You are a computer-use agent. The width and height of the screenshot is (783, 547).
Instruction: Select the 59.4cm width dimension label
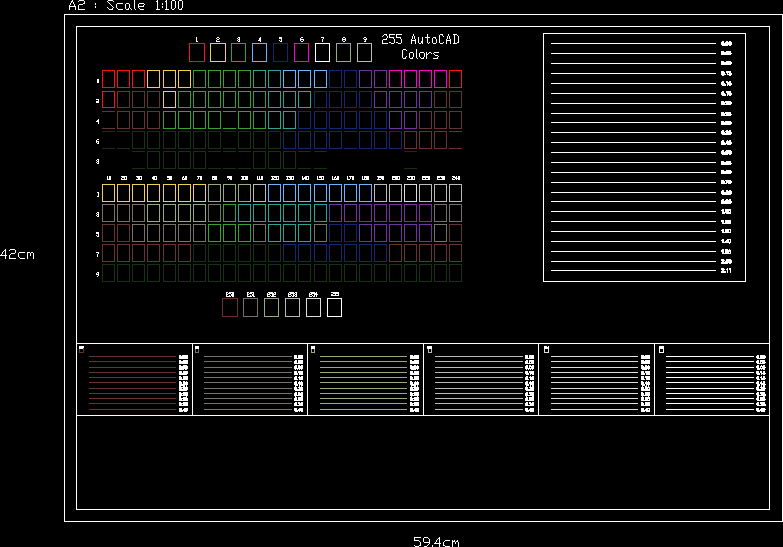(x=436, y=541)
